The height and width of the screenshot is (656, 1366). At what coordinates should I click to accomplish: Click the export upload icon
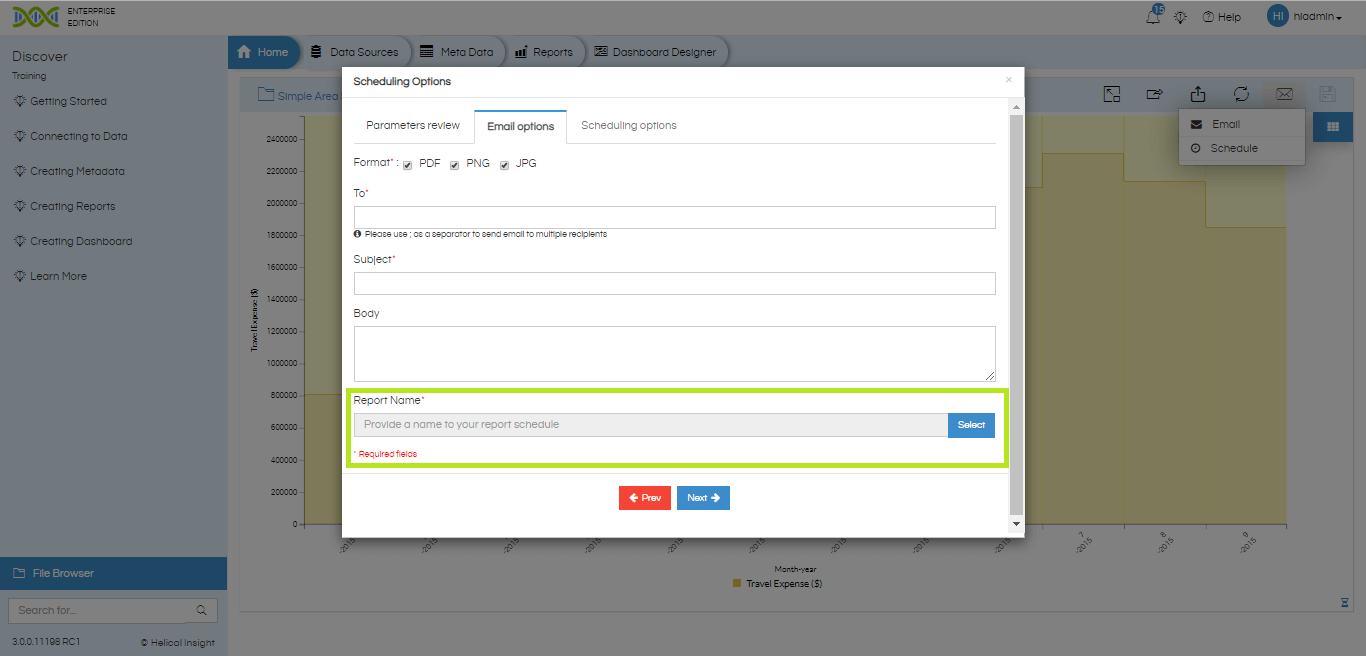(1198, 94)
